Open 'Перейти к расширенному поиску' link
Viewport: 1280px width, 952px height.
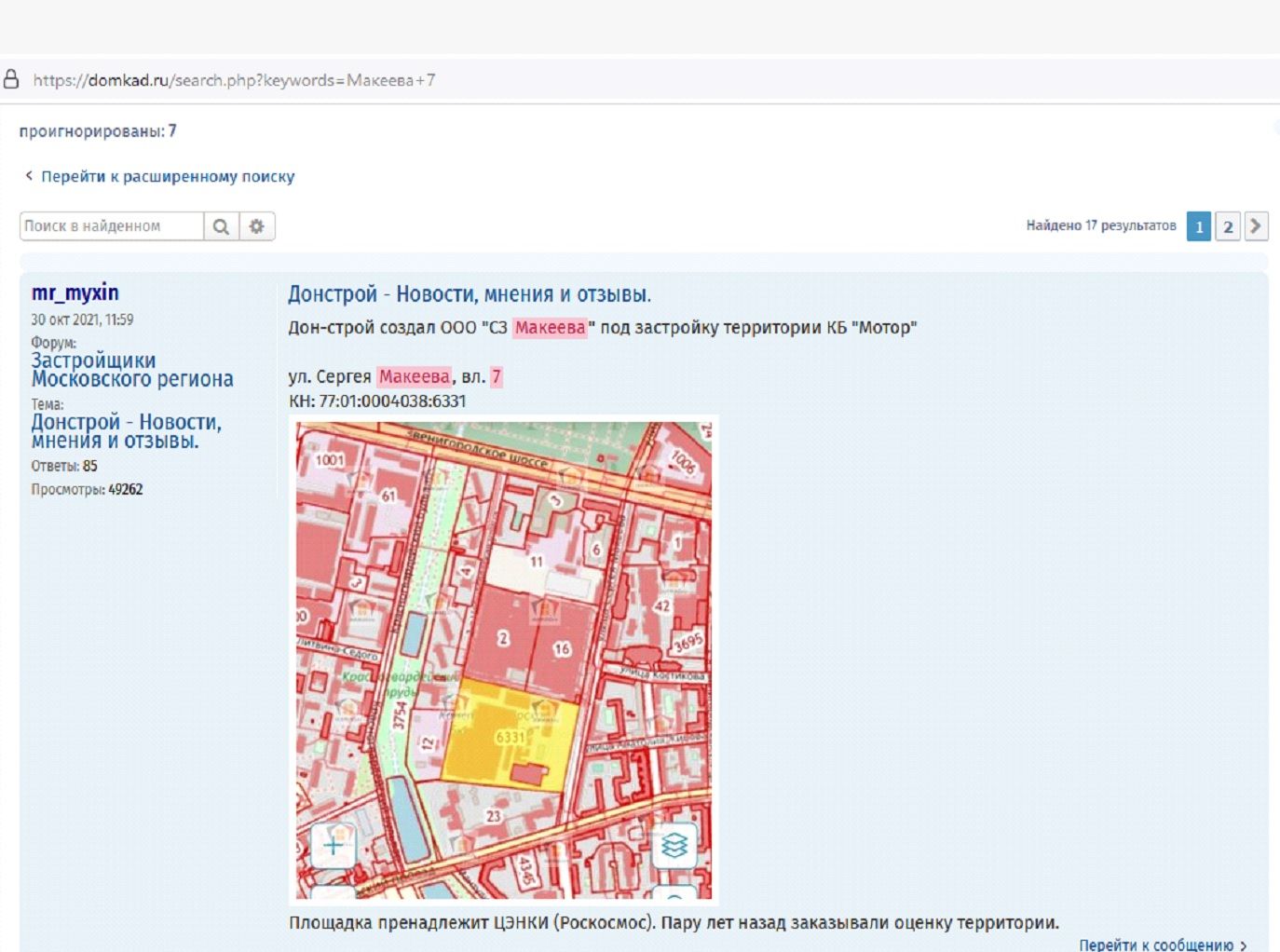point(167,176)
